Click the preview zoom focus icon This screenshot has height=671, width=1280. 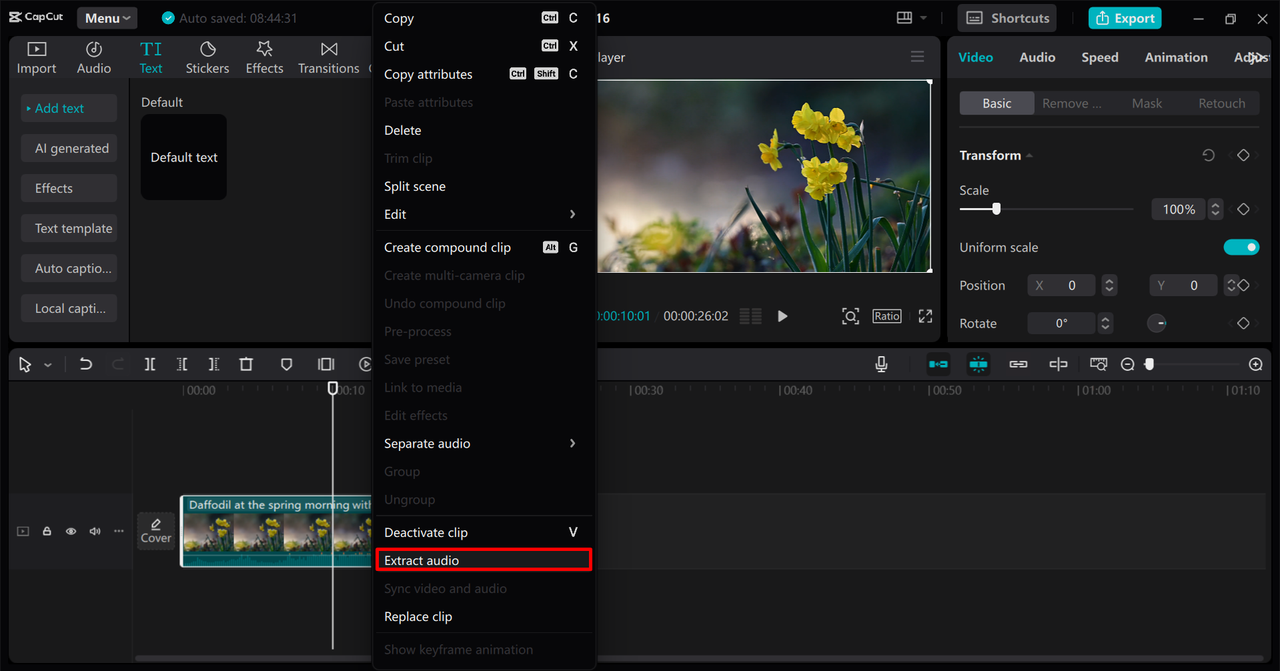click(x=850, y=316)
